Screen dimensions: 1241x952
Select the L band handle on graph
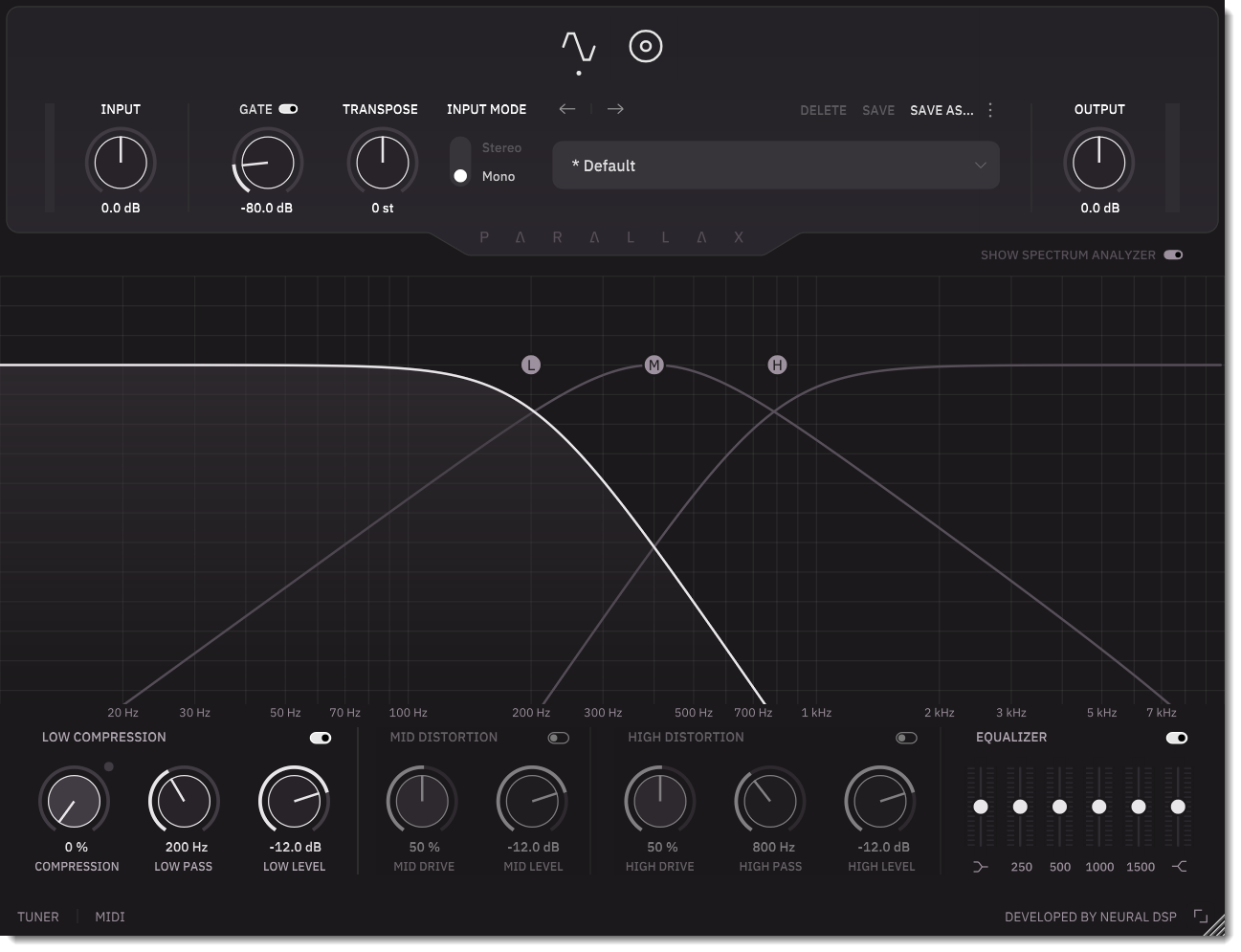click(x=531, y=365)
